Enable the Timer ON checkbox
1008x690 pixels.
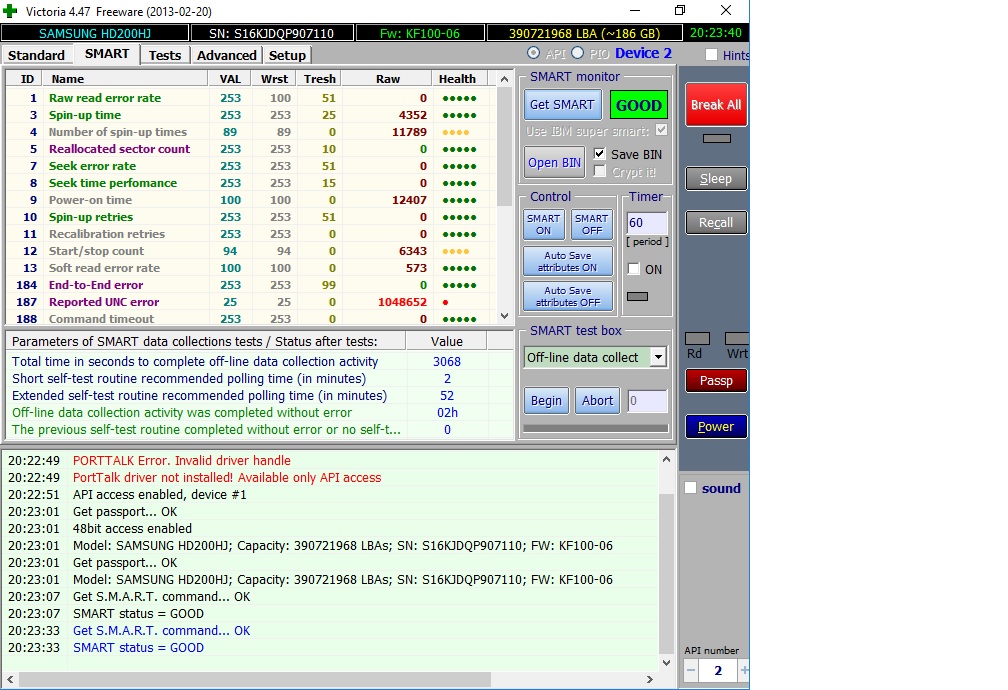click(634, 269)
